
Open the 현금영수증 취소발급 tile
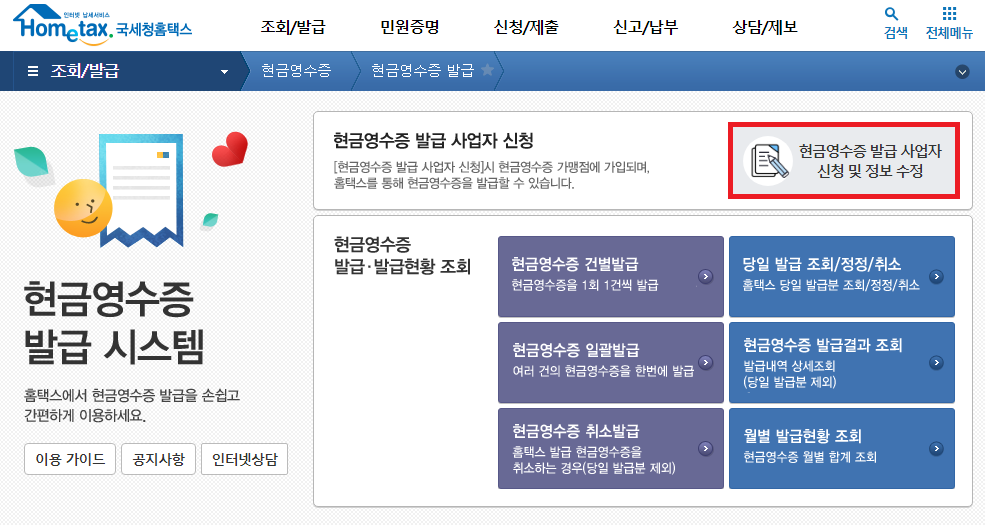tap(611, 448)
